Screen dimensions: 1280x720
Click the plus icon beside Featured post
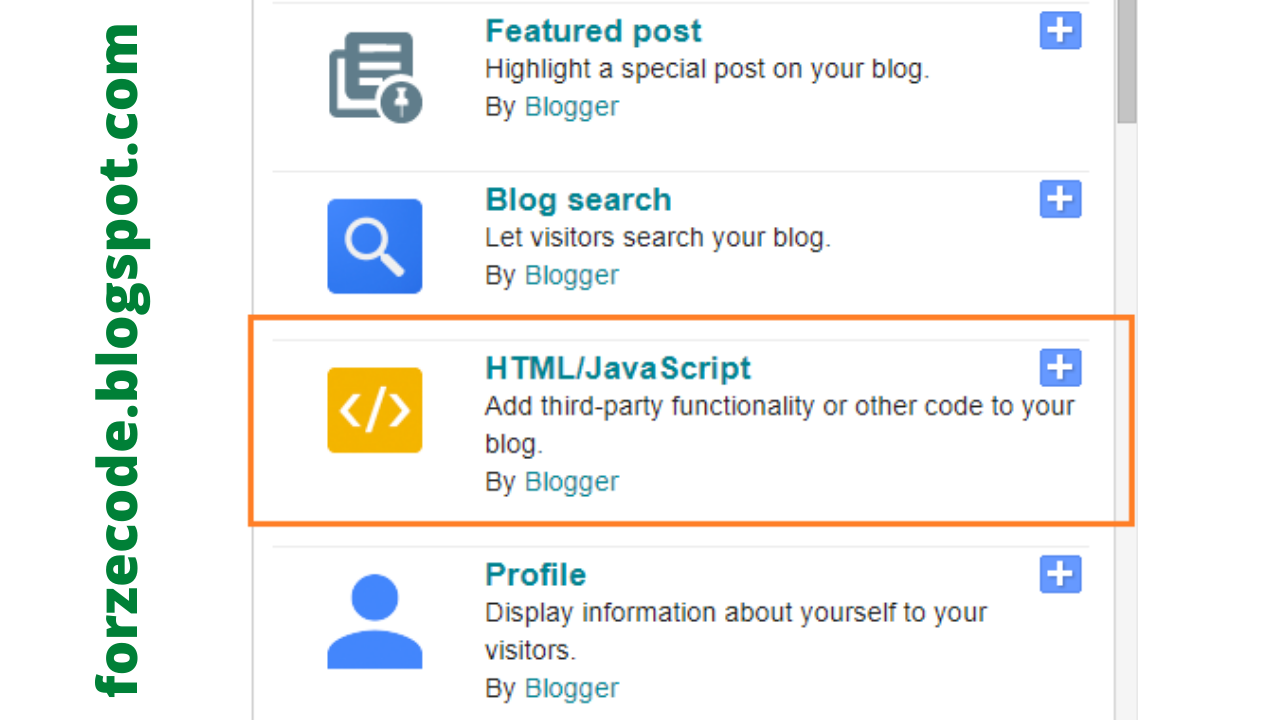point(1060,30)
